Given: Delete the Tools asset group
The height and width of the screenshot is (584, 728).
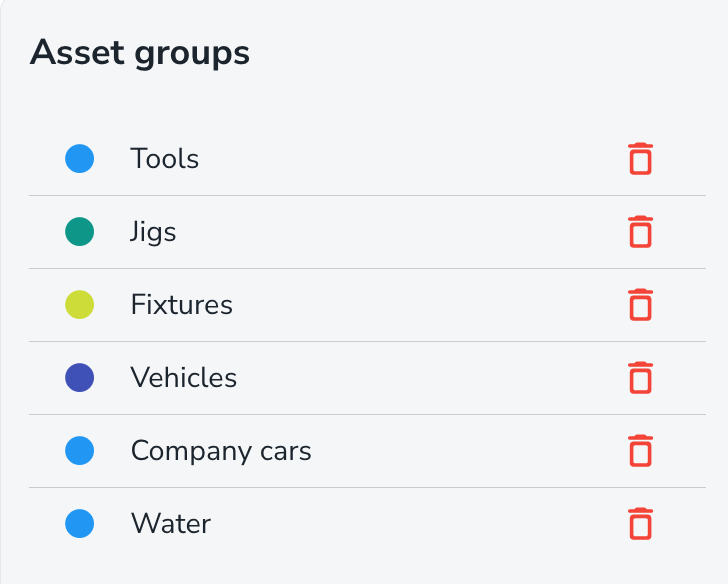Looking at the screenshot, I should [640, 159].
